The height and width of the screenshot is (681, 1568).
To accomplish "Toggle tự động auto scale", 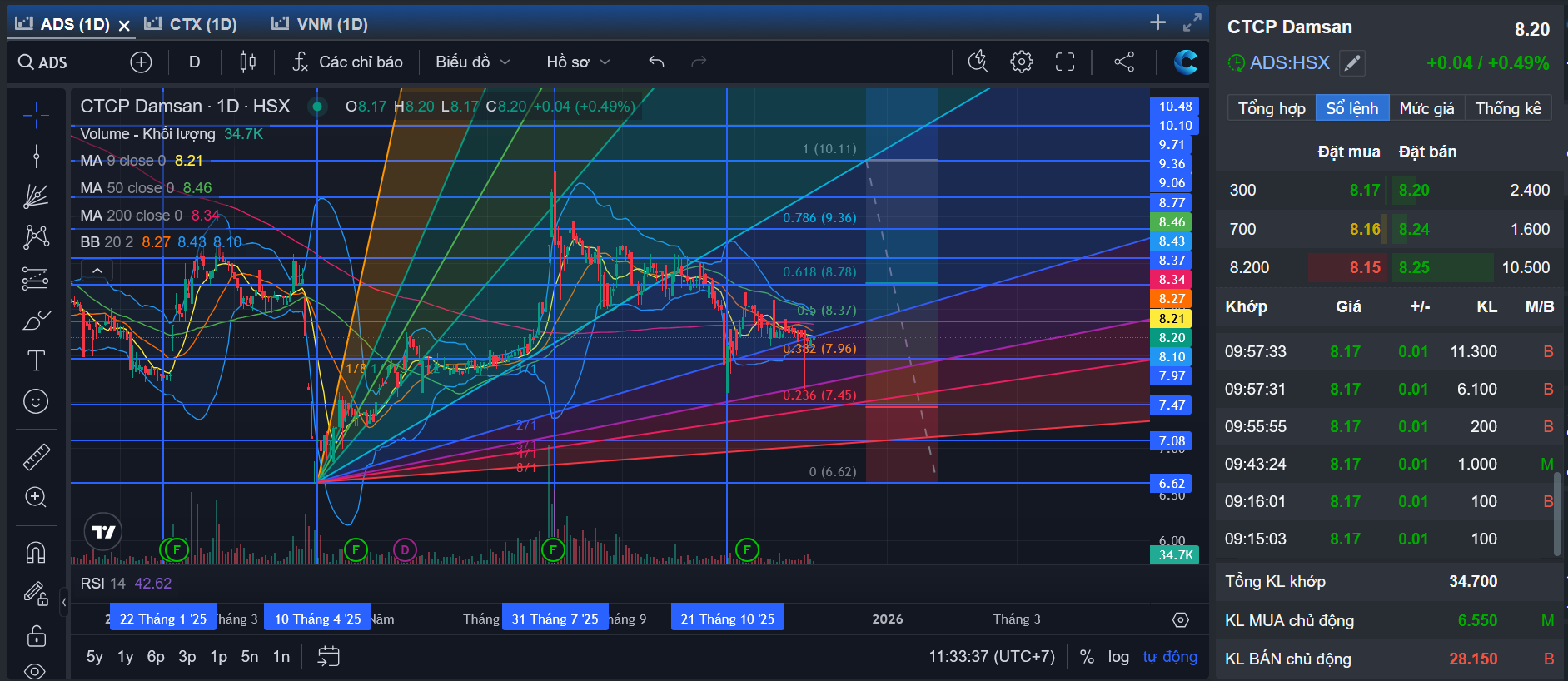I will coord(1170,657).
